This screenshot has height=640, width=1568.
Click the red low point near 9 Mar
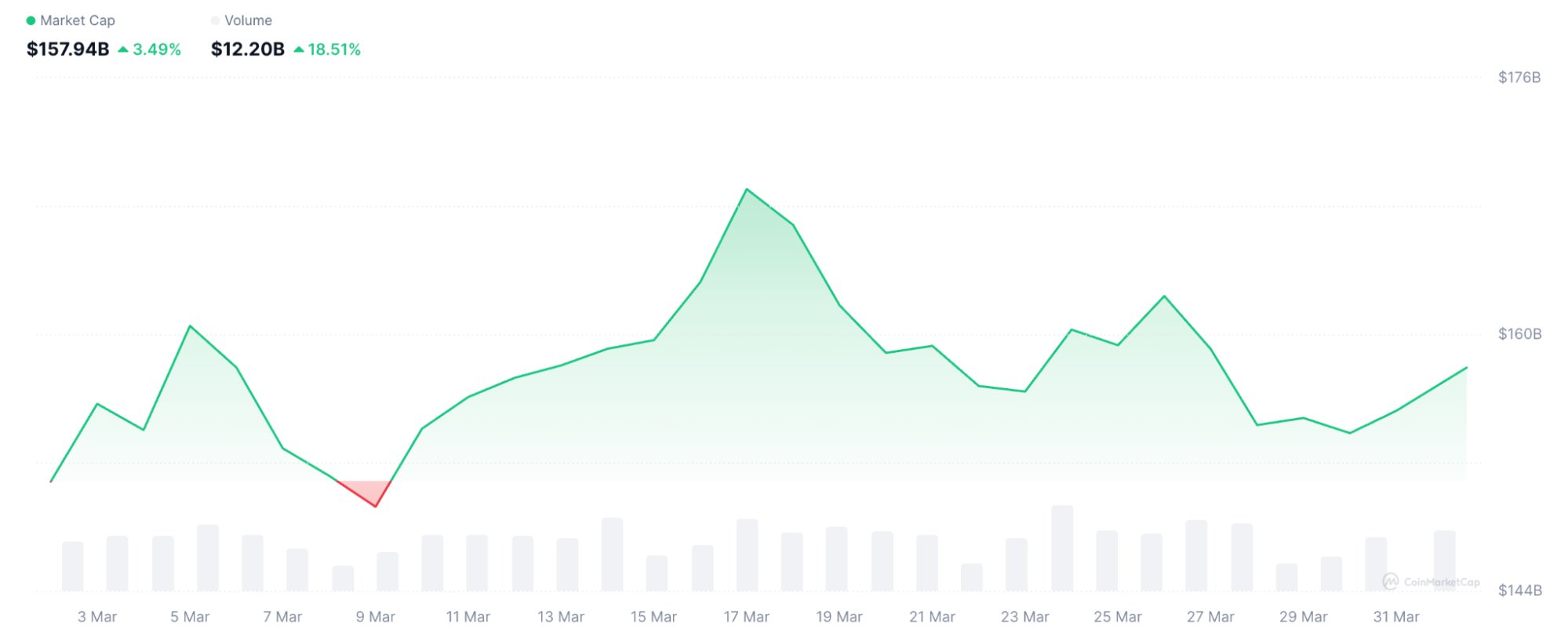pyautogui.click(x=376, y=506)
